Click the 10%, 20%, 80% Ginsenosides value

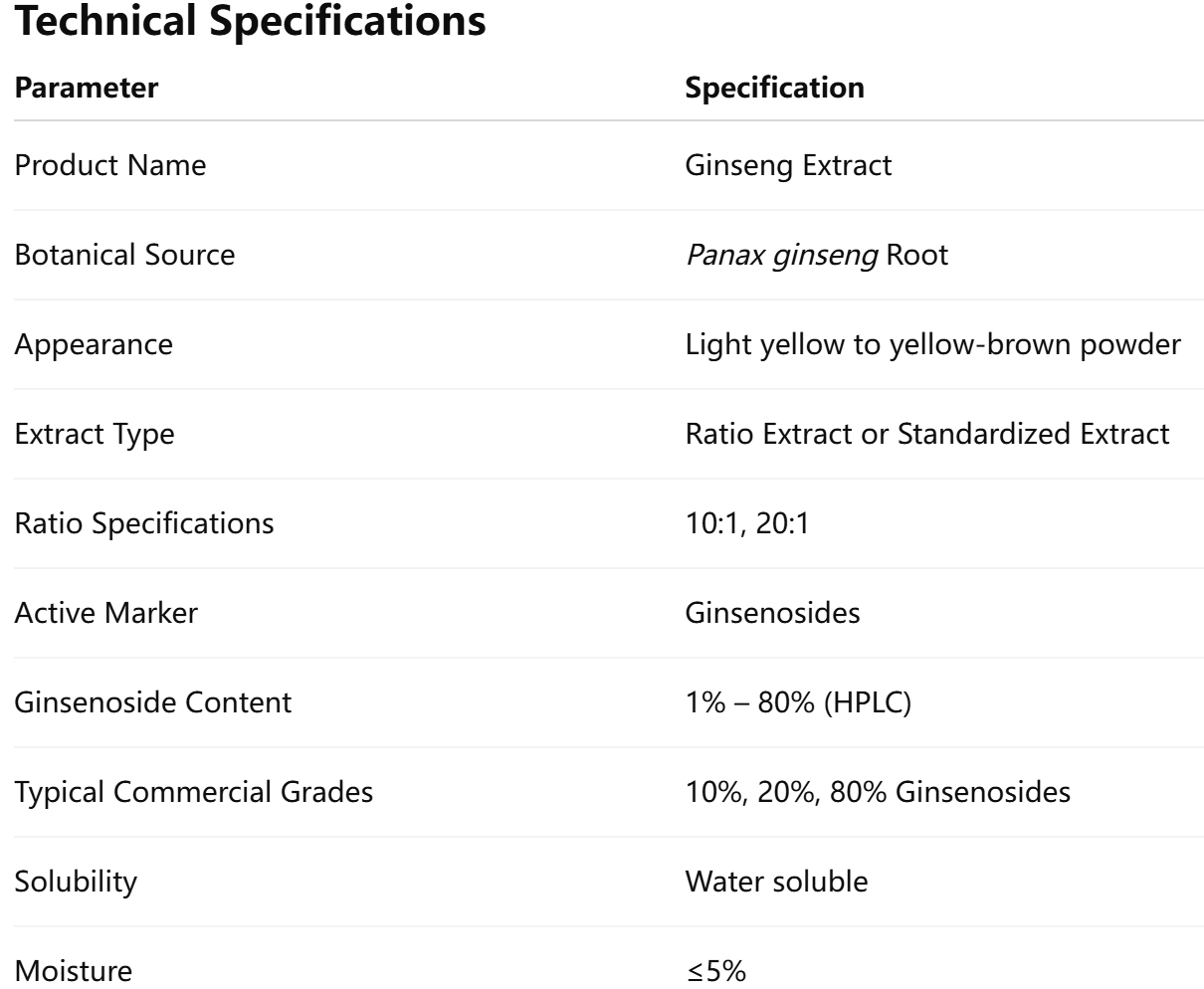(879, 792)
